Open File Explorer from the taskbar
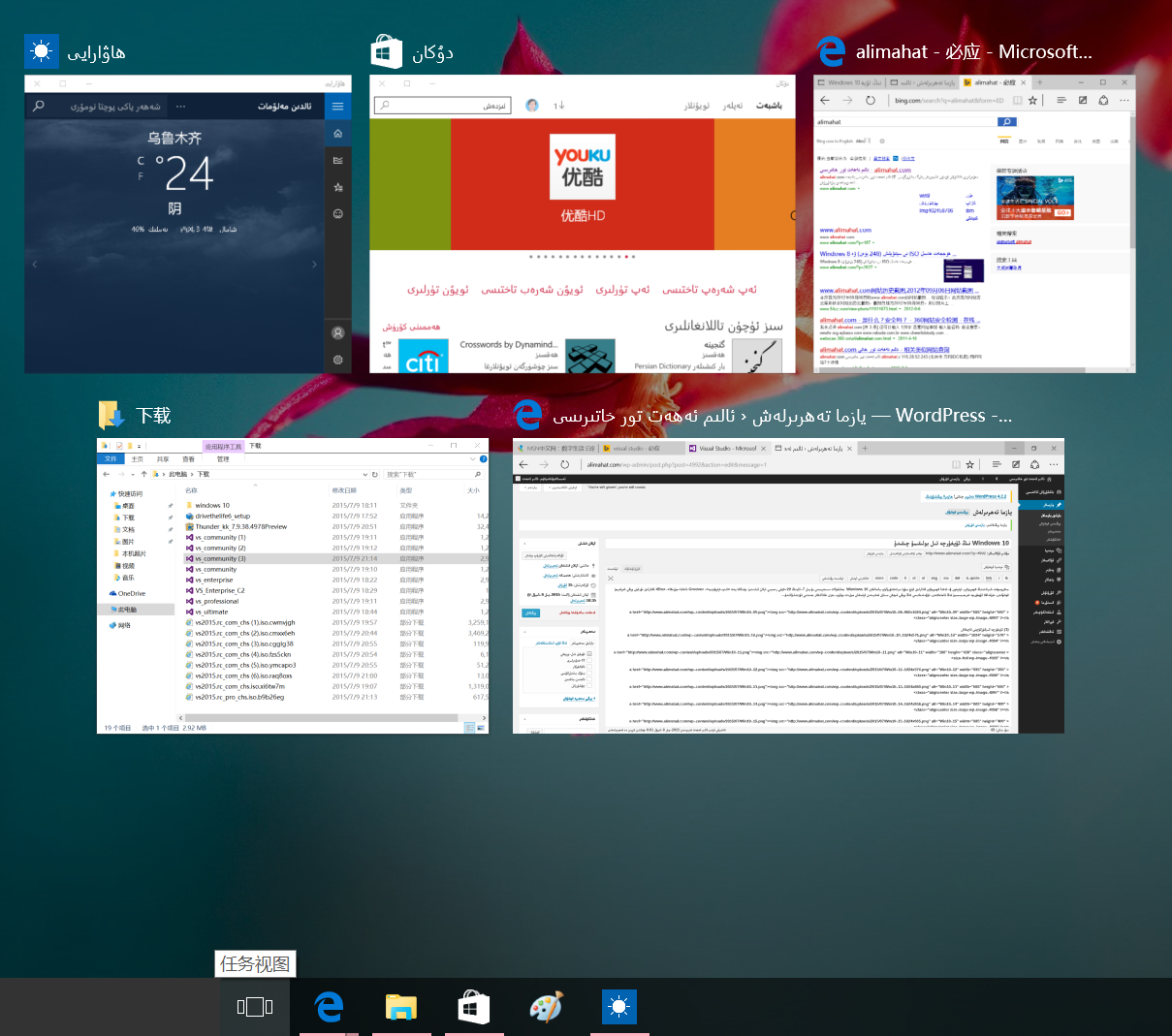1172x1036 pixels. point(401,1007)
